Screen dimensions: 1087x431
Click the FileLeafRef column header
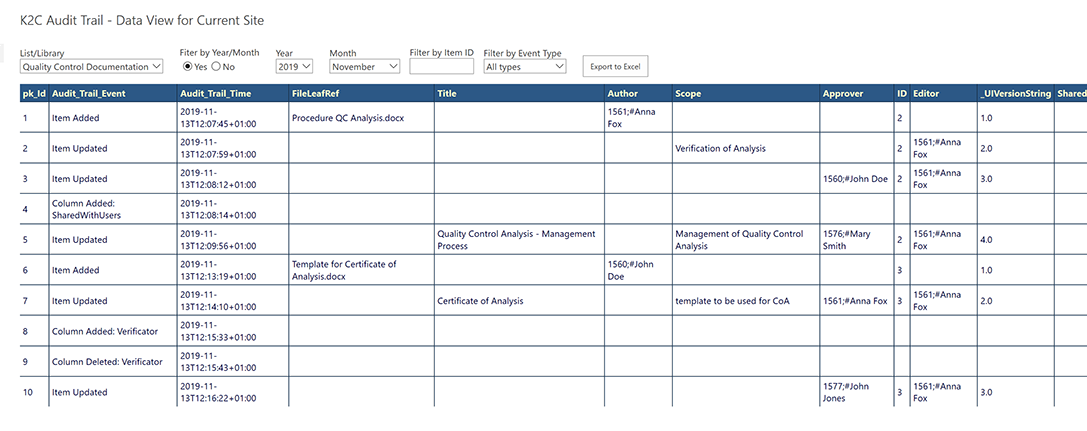point(362,94)
